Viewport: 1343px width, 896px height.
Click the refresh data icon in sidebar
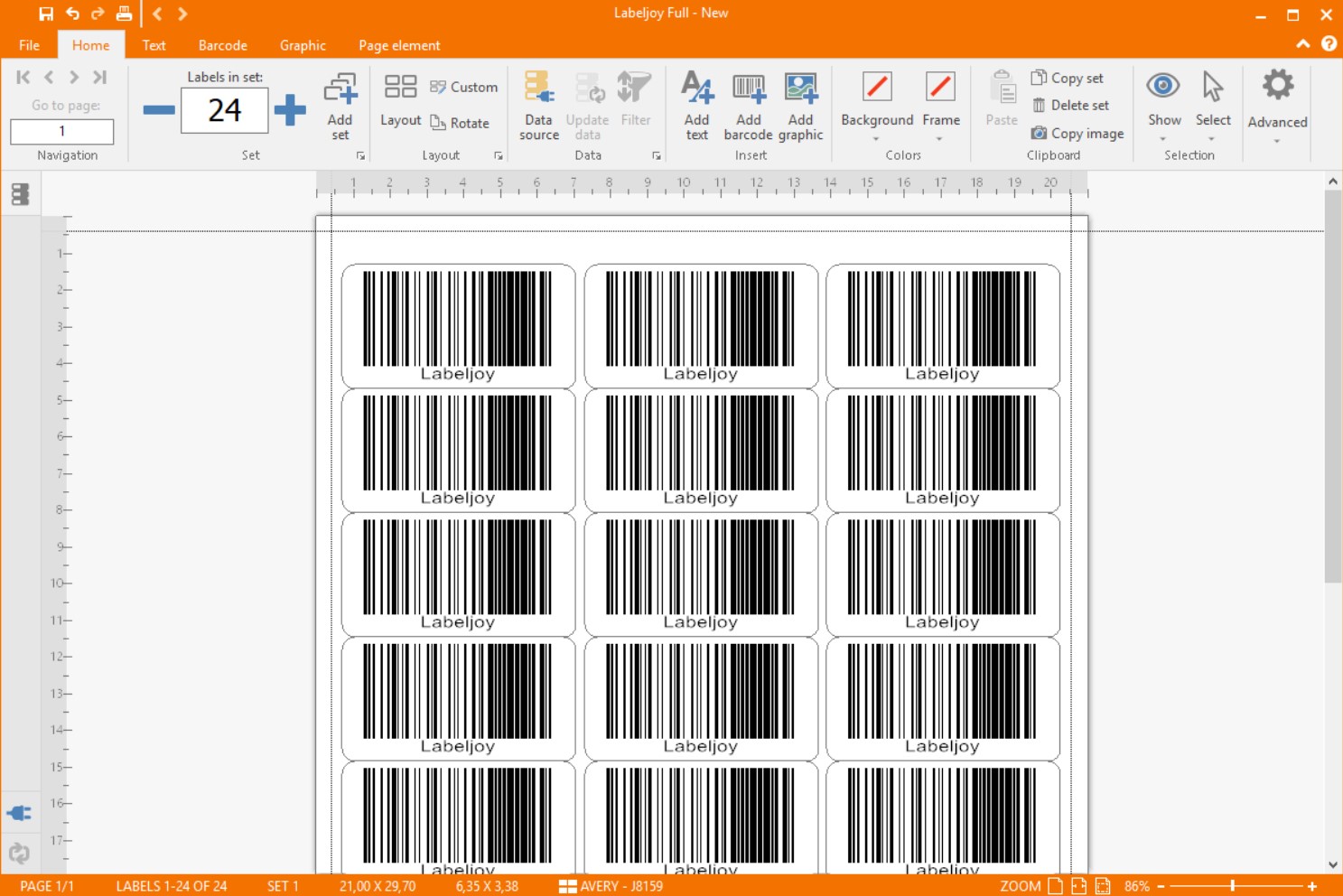coord(19,853)
